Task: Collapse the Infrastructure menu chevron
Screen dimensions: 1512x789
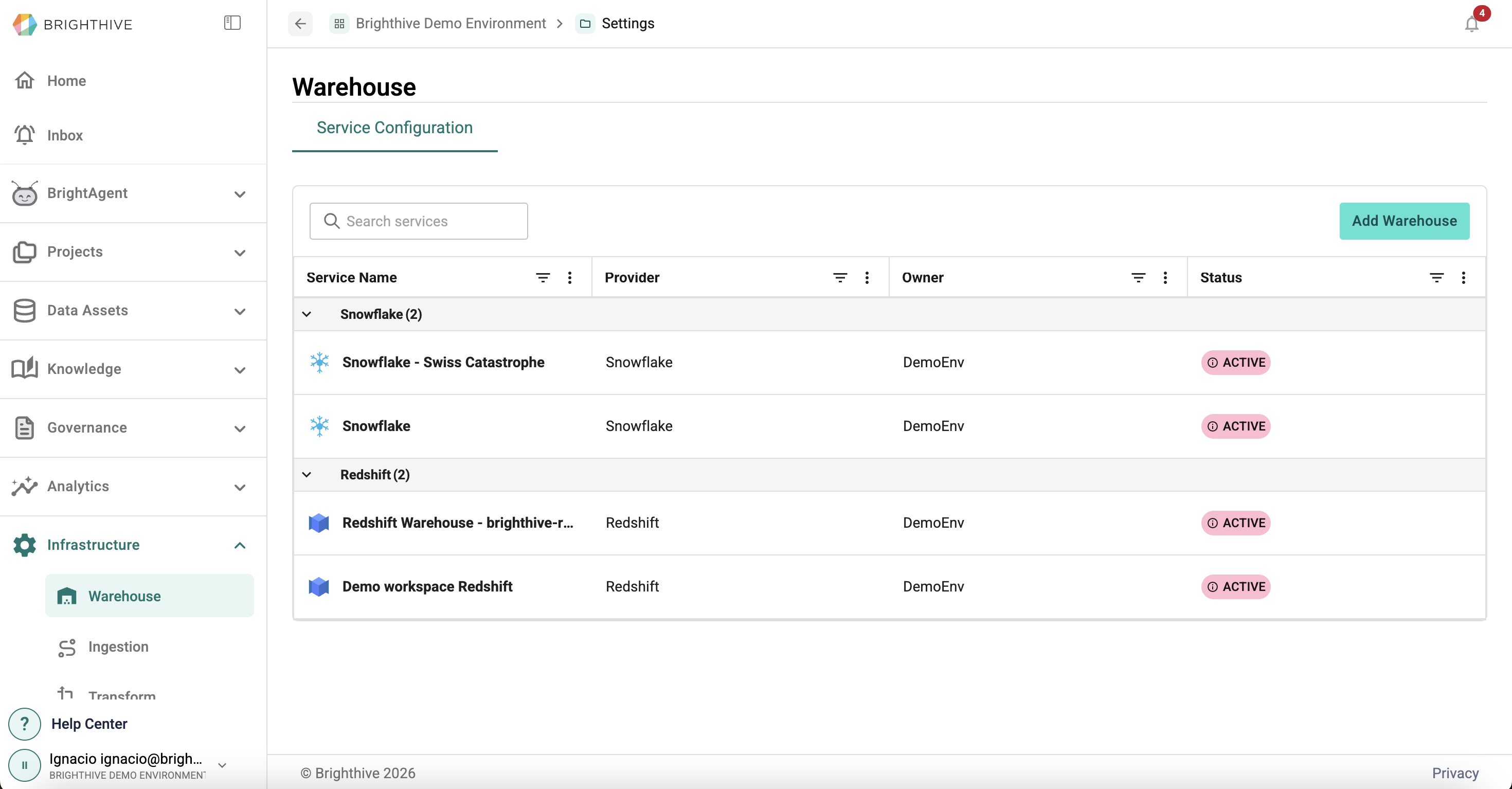Action: tap(240, 545)
